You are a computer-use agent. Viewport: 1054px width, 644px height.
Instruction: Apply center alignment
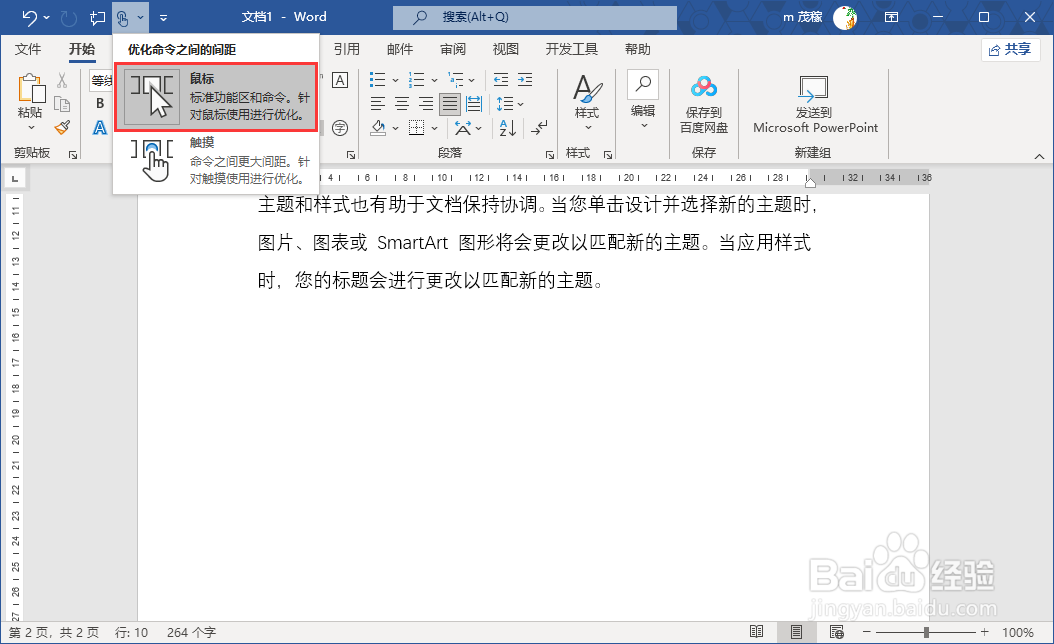point(401,103)
